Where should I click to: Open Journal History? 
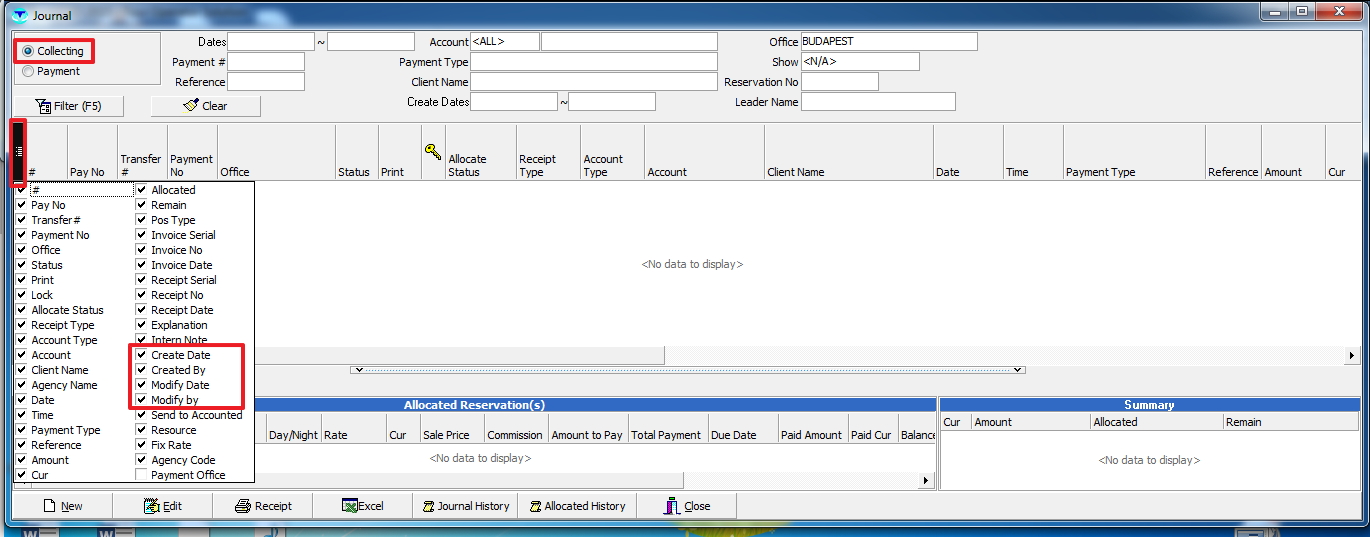click(465, 506)
